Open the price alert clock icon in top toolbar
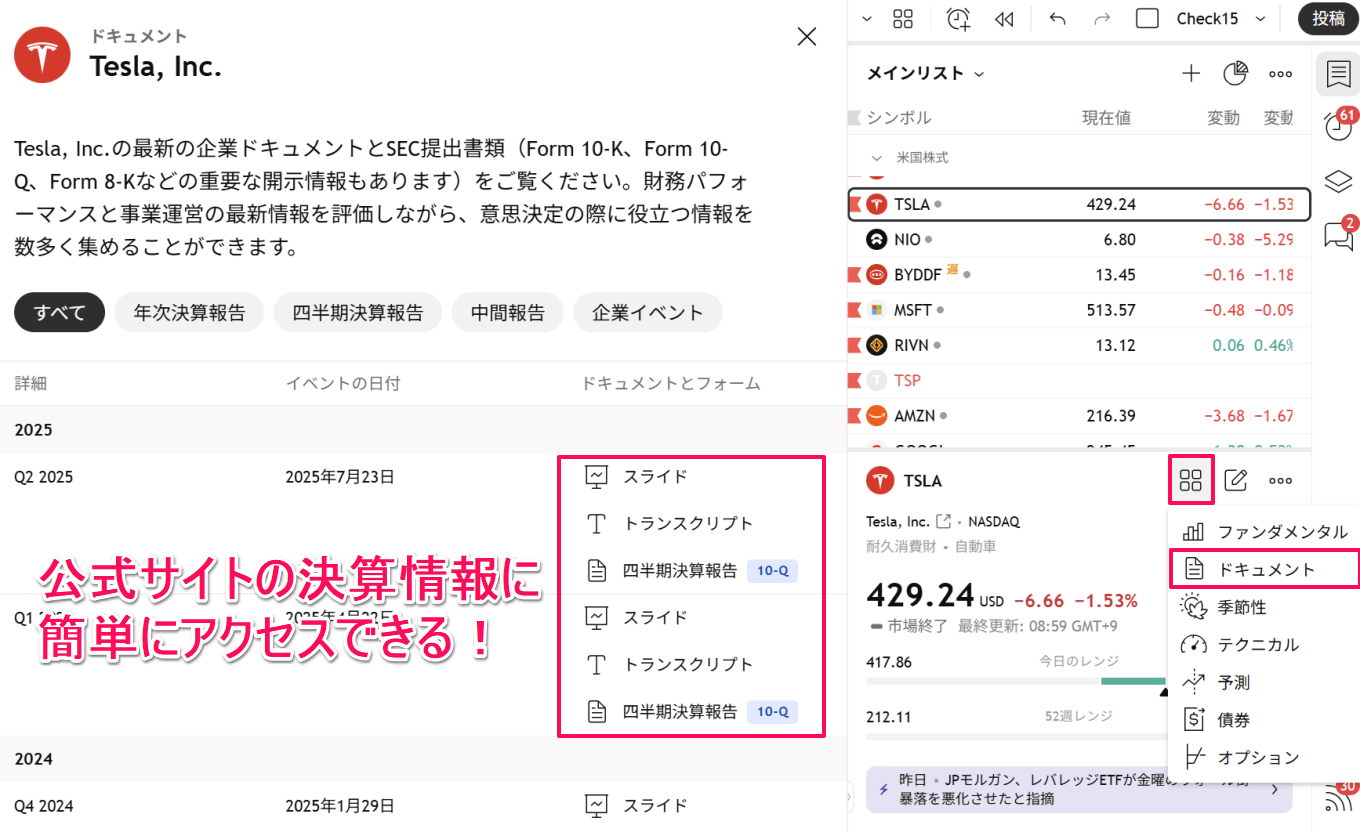This screenshot has height=832, width=1360. coord(957,18)
